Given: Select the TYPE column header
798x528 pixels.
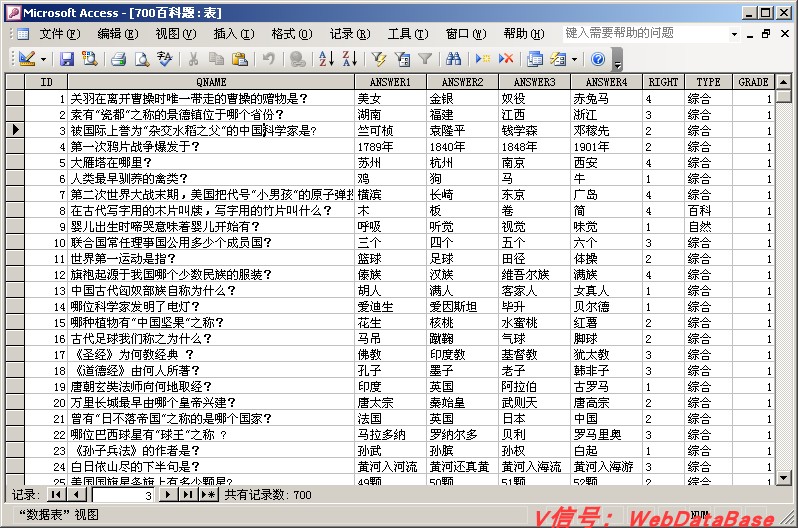Looking at the screenshot, I should point(708,82).
